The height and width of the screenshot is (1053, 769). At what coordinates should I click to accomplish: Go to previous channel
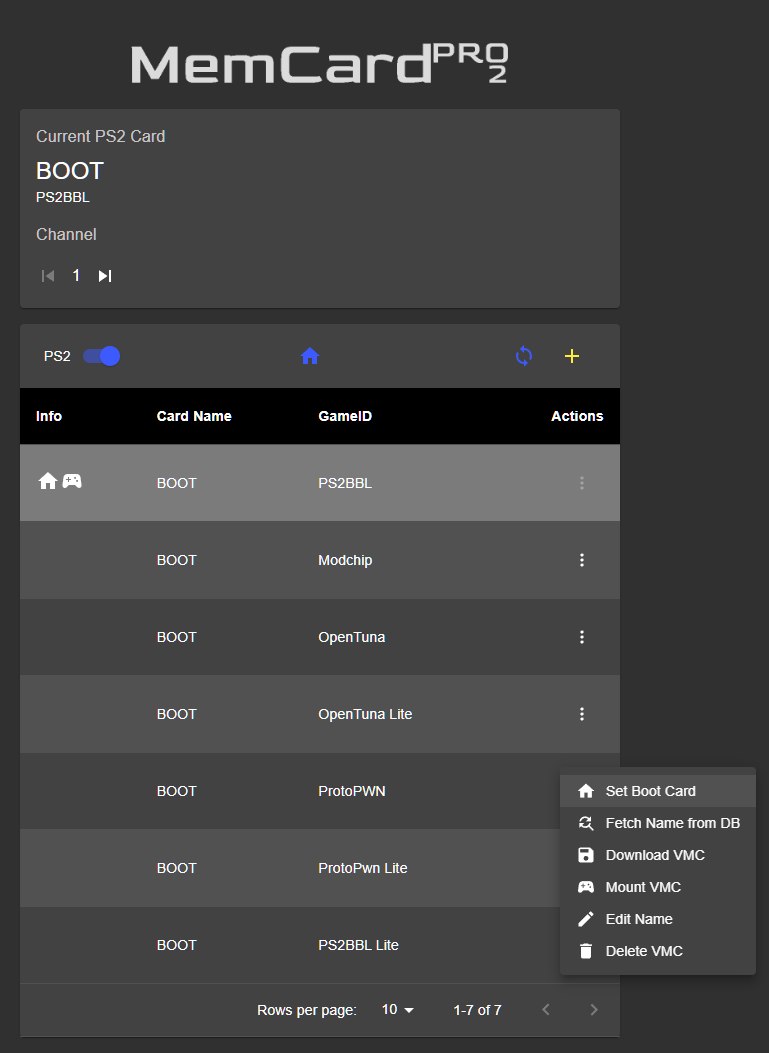click(47, 276)
